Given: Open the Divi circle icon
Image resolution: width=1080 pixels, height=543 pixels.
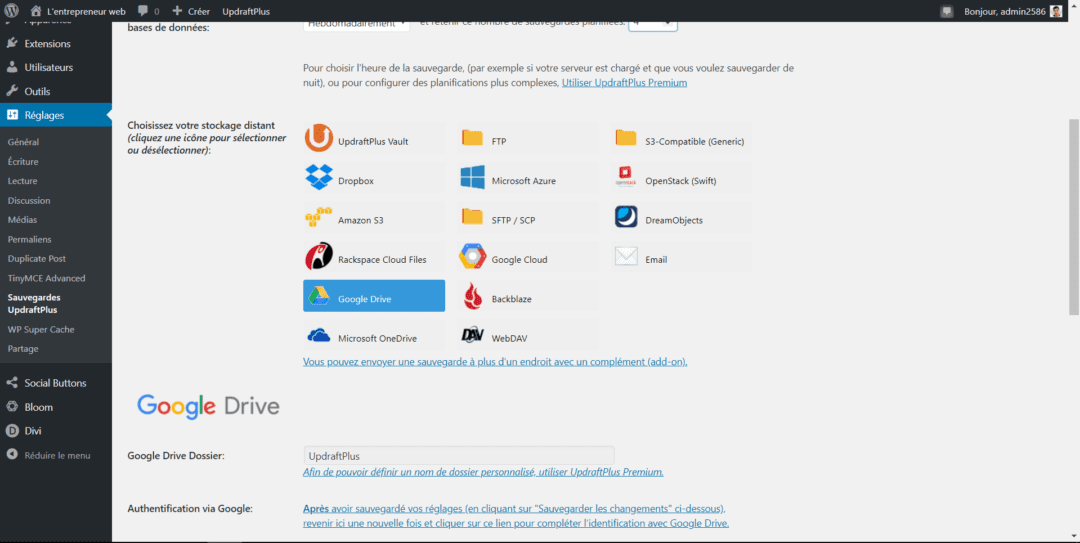Looking at the screenshot, I should coord(12,431).
